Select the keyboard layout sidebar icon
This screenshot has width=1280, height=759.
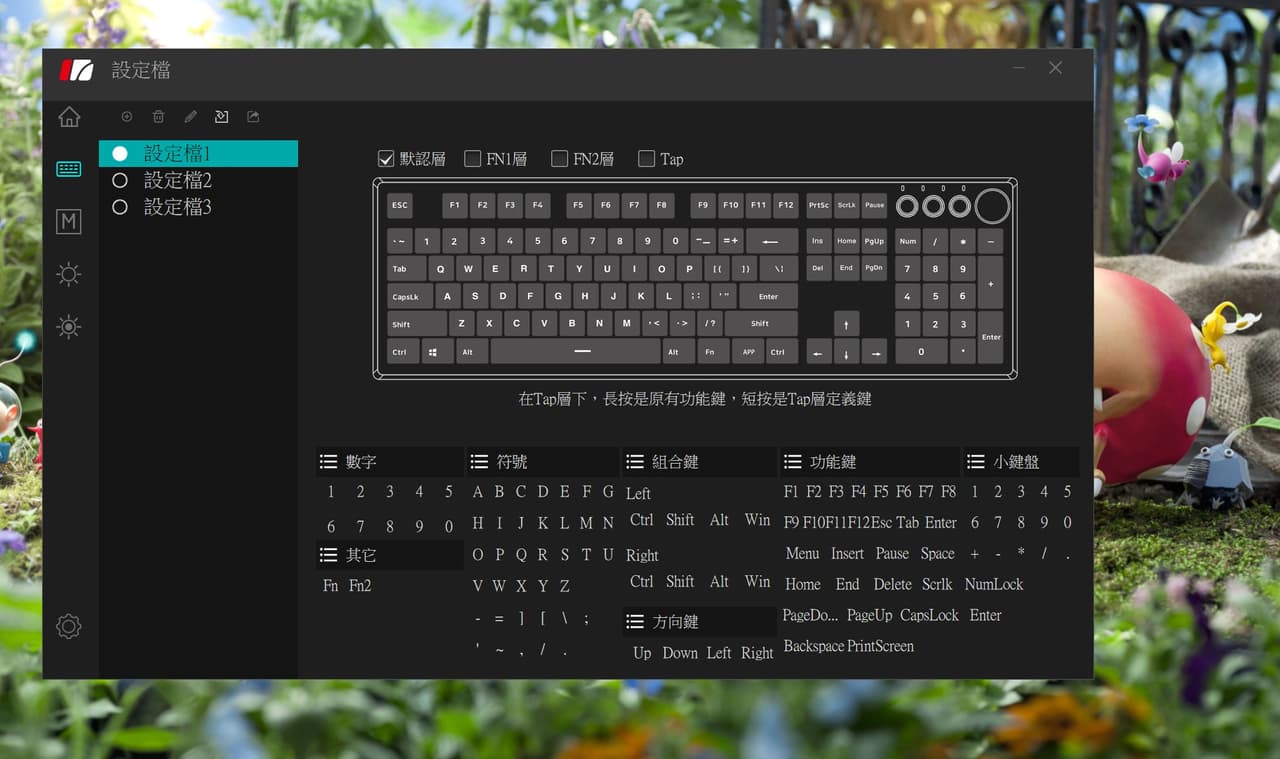pyautogui.click(x=69, y=169)
